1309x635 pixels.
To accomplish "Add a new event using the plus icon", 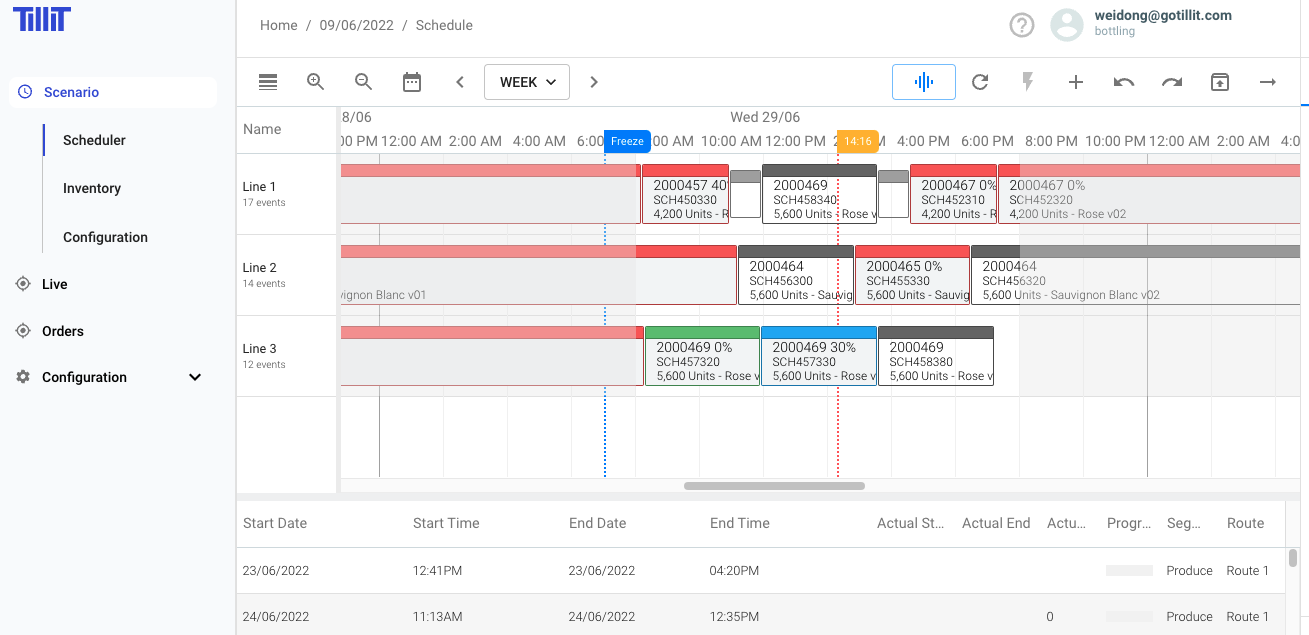I will pos(1076,82).
